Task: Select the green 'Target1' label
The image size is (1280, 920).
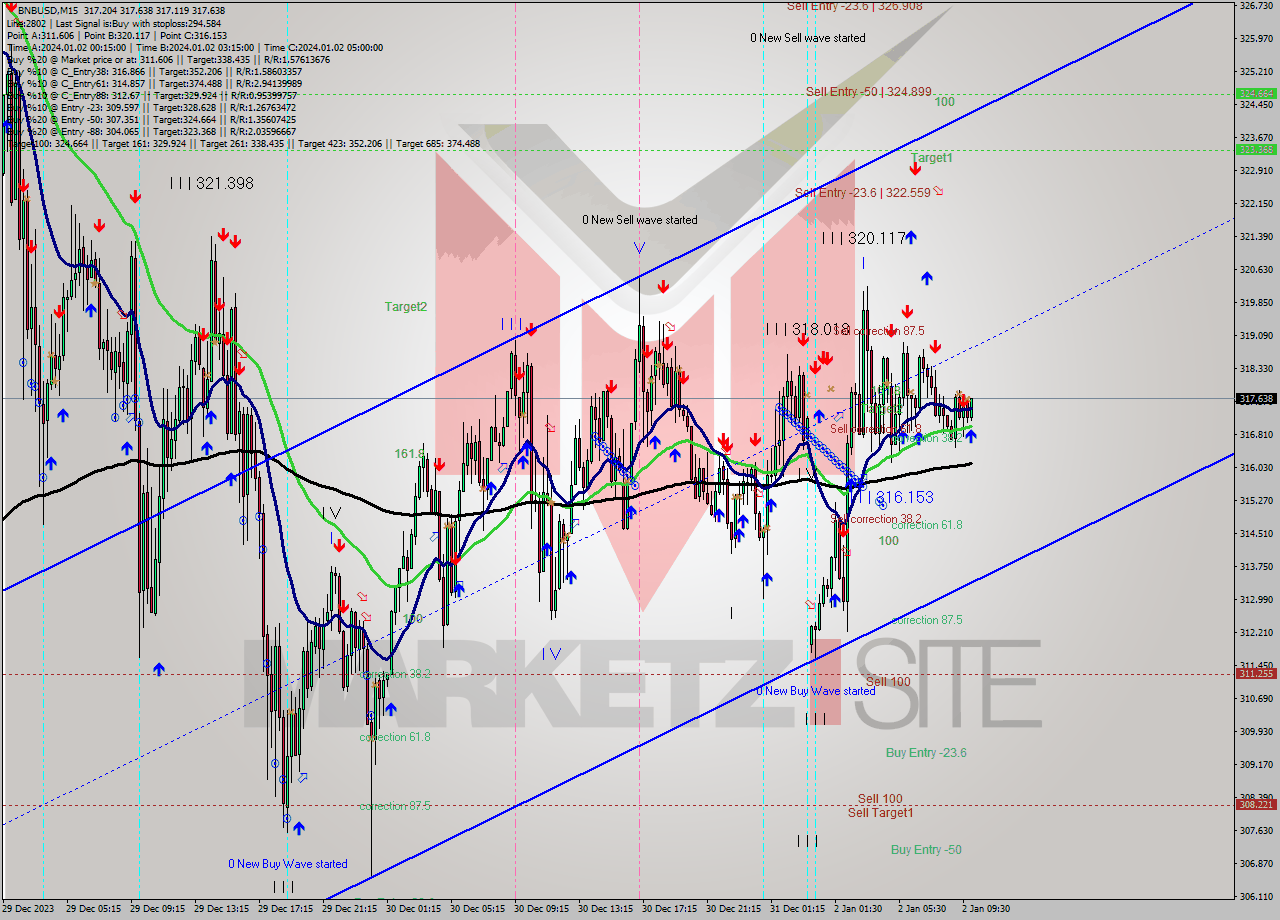Action: [931, 158]
